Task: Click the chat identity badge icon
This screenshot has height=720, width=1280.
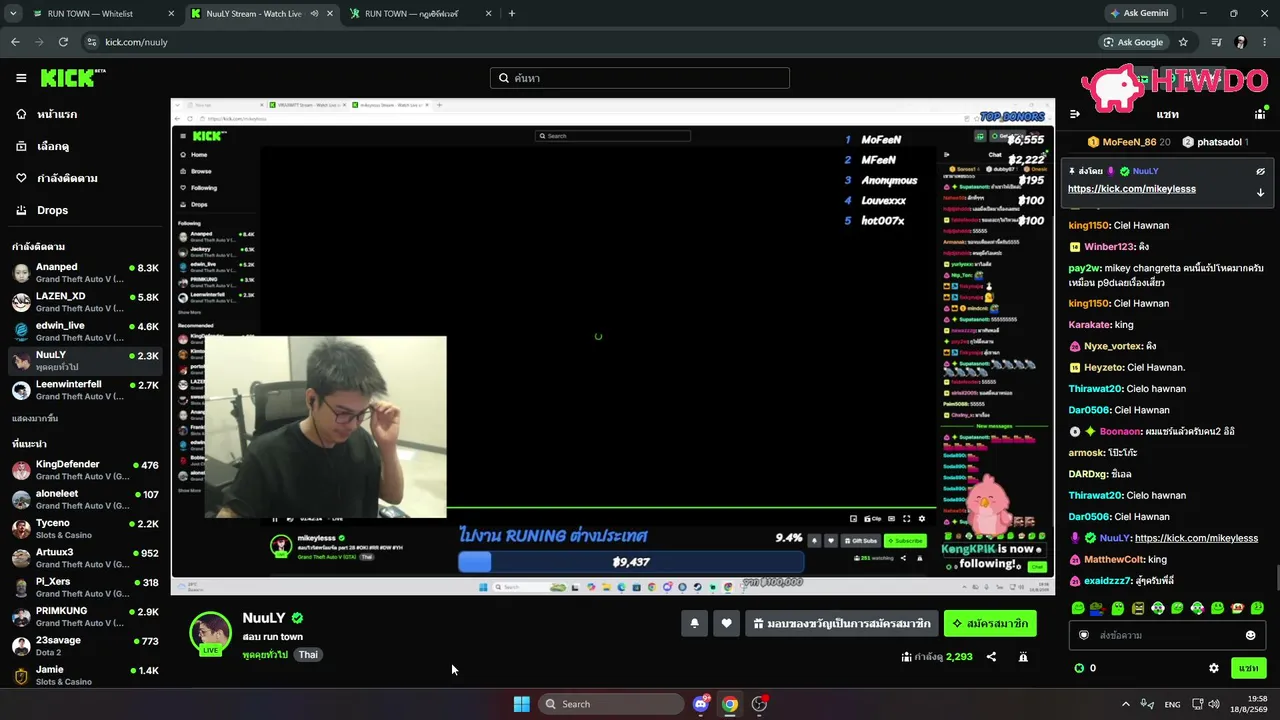Action: (x=1083, y=635)
